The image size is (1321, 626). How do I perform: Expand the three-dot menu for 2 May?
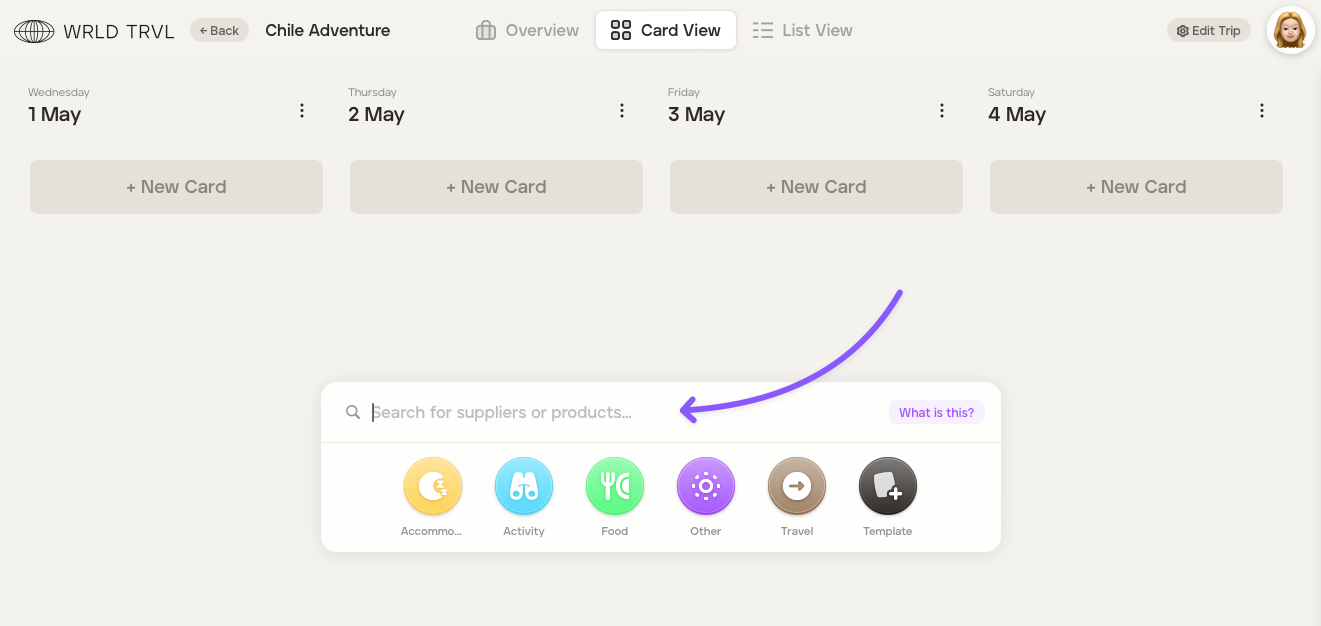[622, 111]
